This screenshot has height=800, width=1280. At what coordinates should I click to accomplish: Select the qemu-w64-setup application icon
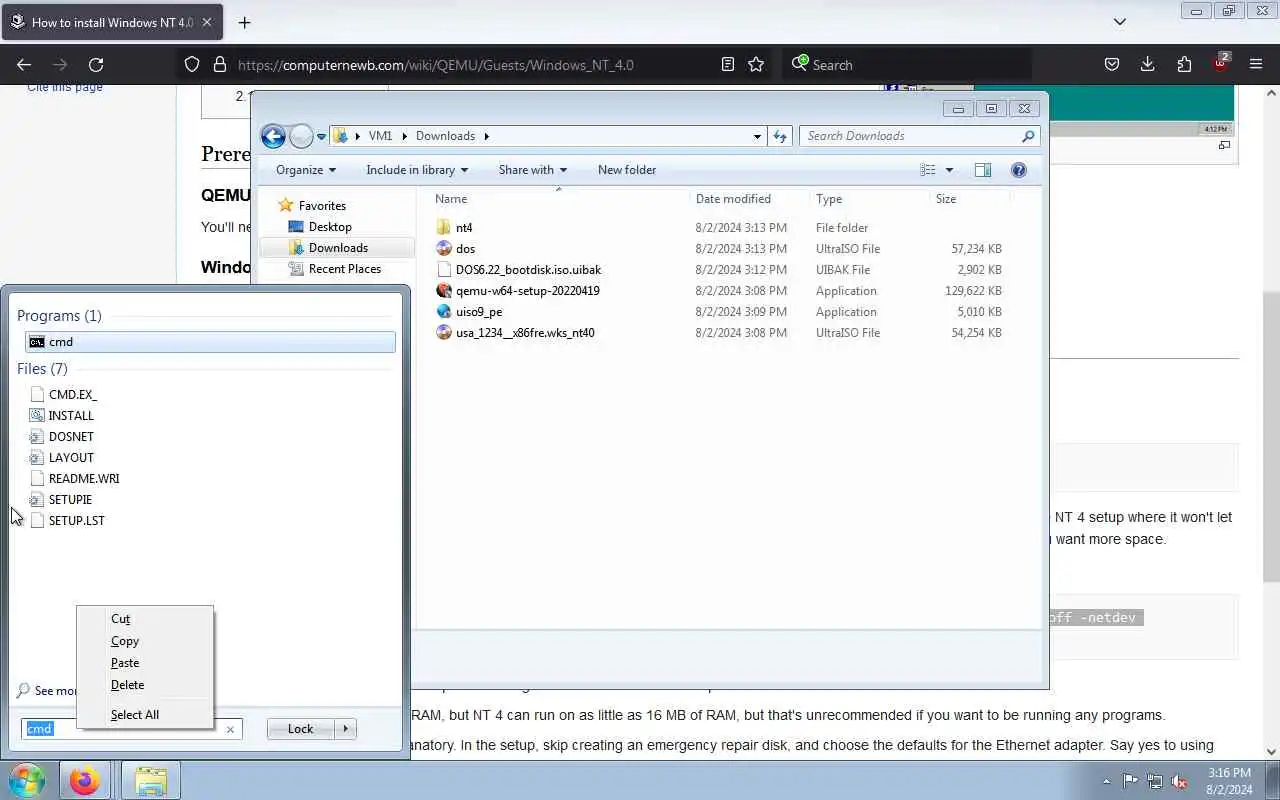coord(444,290)
